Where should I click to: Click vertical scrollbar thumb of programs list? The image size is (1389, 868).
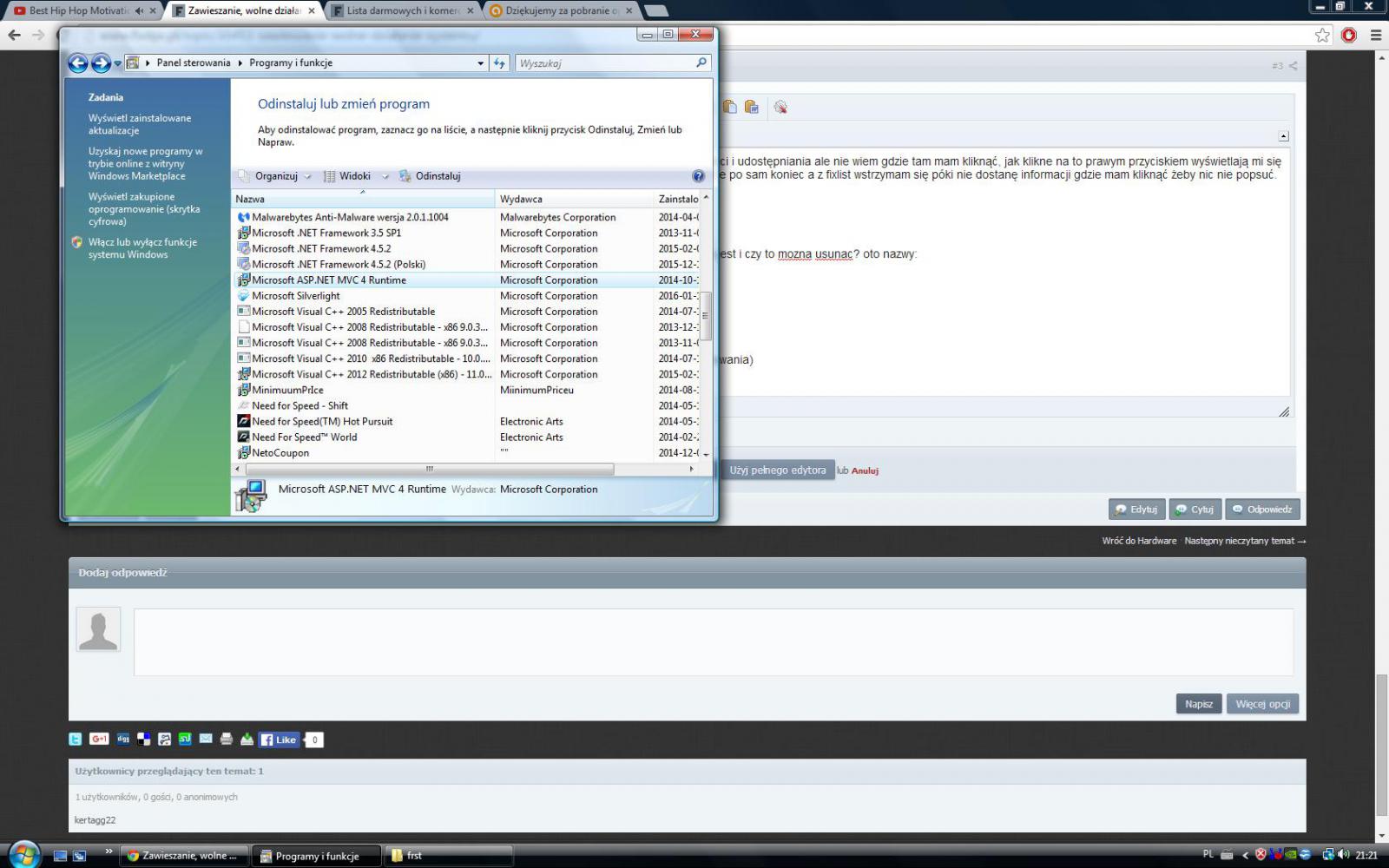(706, 316)
